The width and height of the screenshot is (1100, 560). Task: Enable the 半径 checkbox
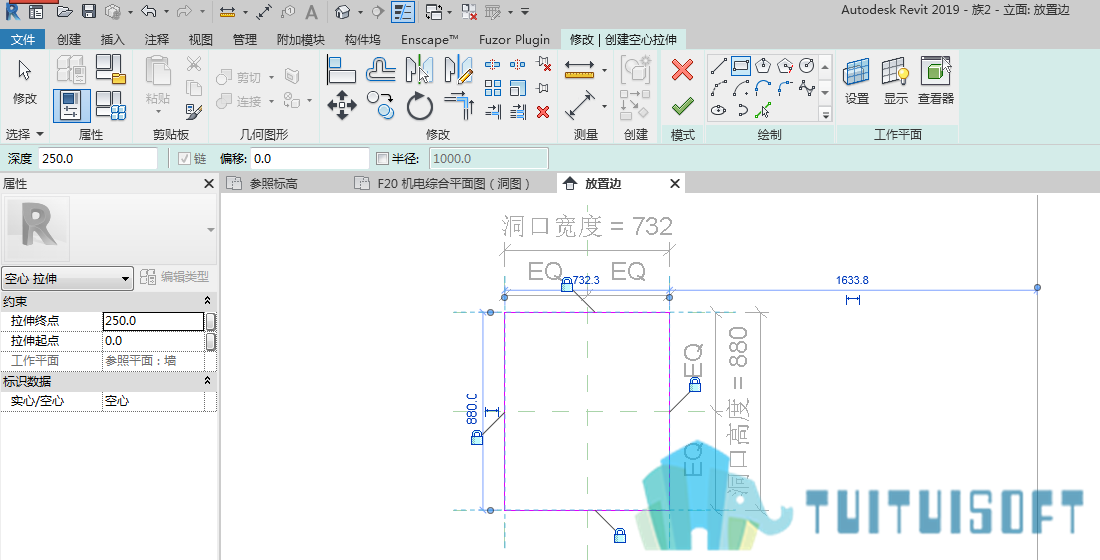tap(382, 159)
